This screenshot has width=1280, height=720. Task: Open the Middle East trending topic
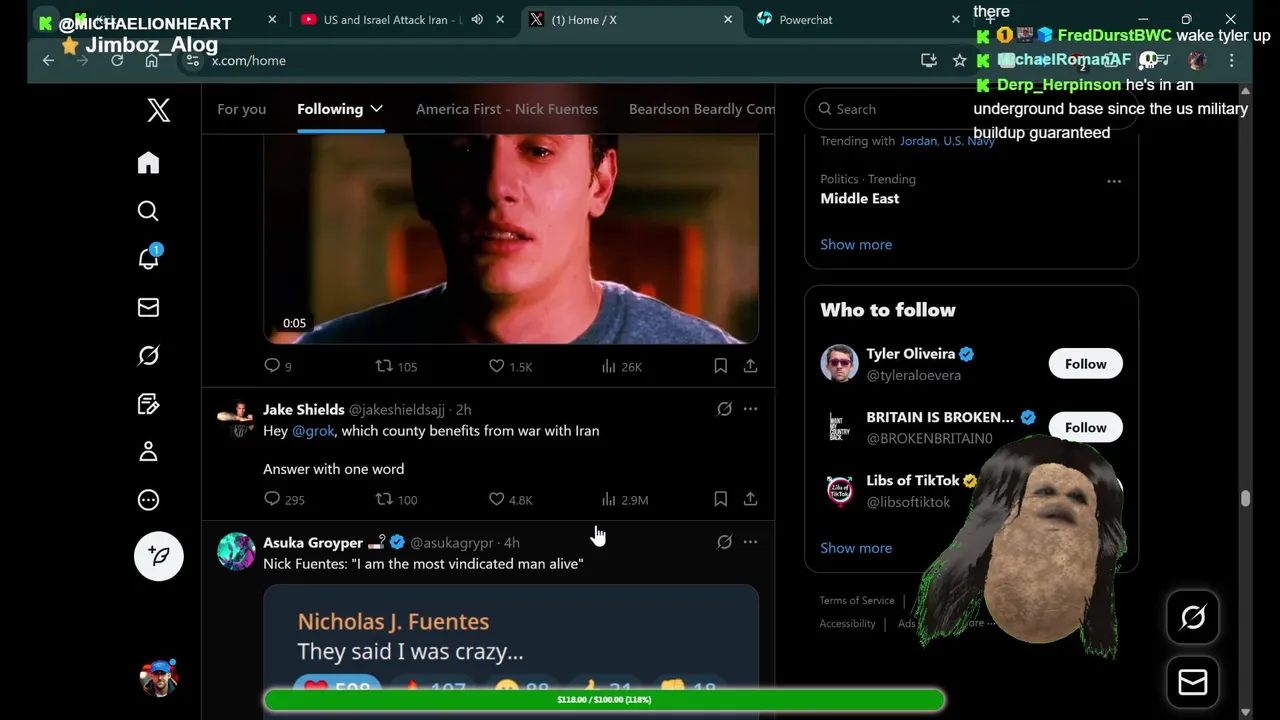[x=859, y=198]
